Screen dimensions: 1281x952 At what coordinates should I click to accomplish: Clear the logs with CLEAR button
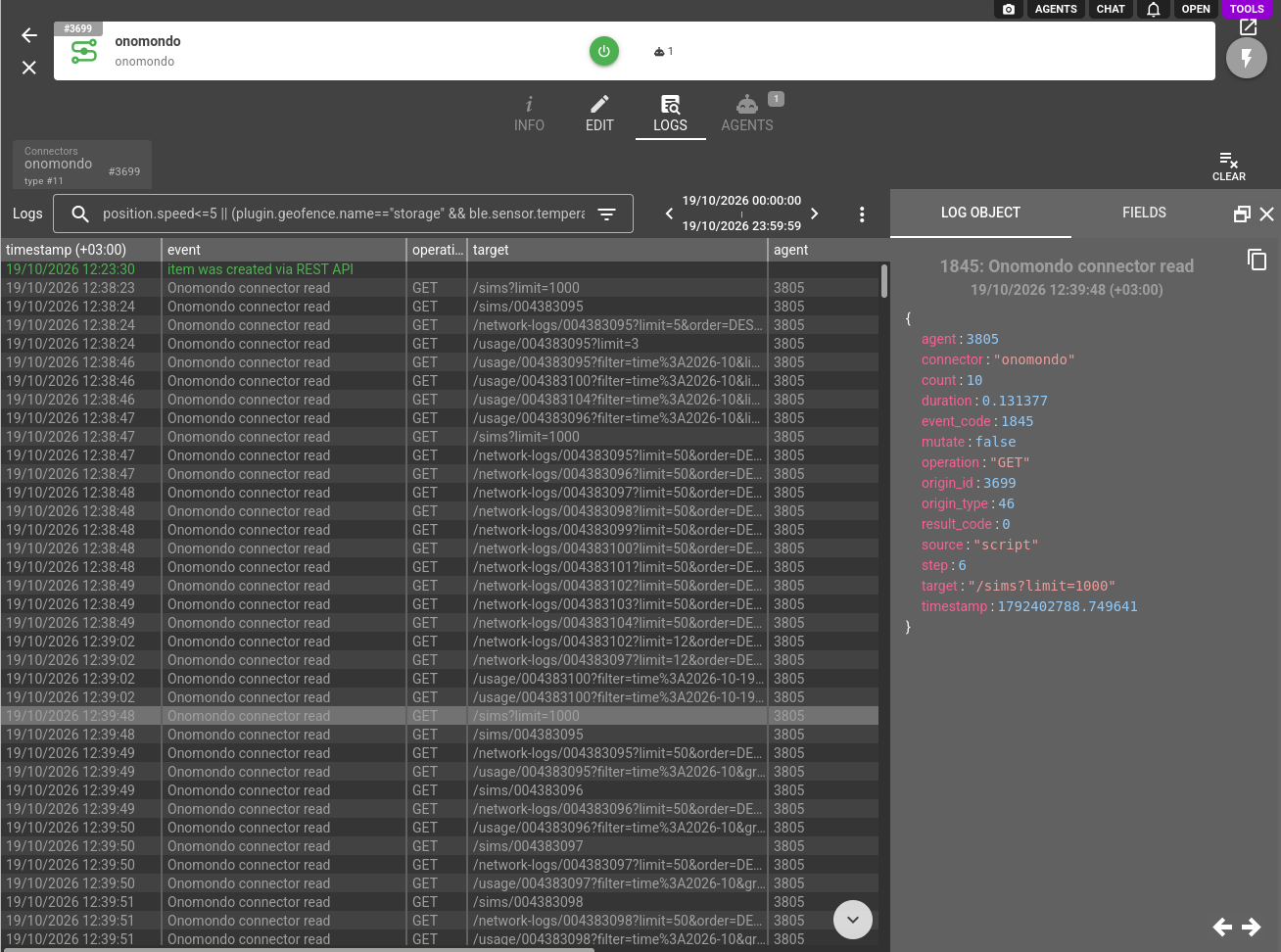click(1229, 167)
